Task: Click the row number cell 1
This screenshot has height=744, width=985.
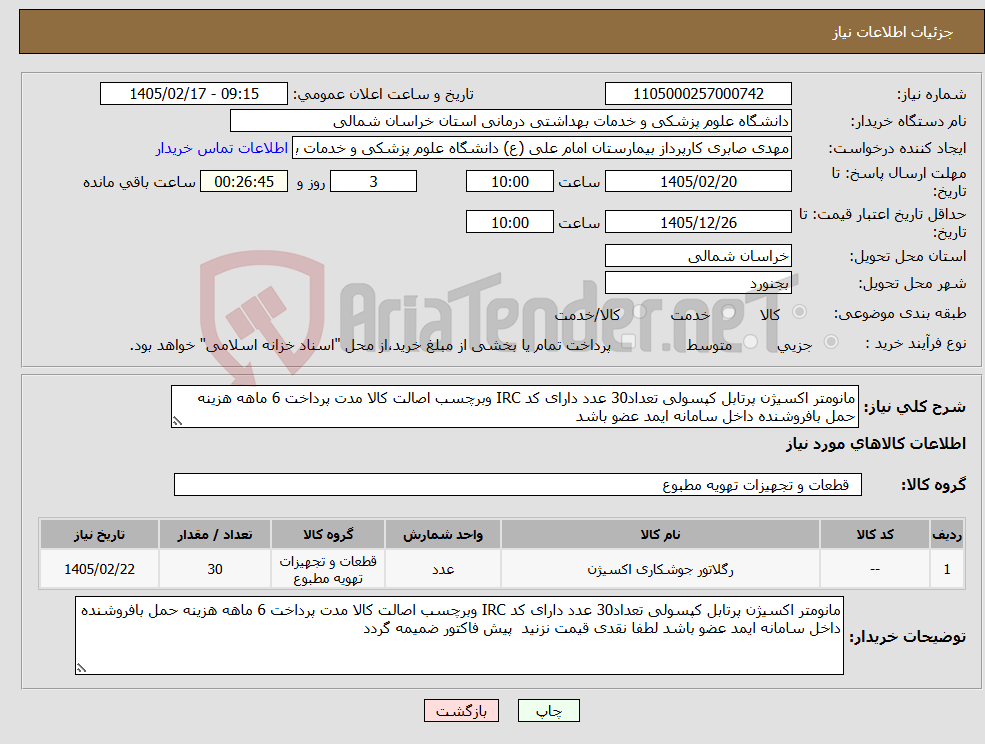Action: click(947, 569)
